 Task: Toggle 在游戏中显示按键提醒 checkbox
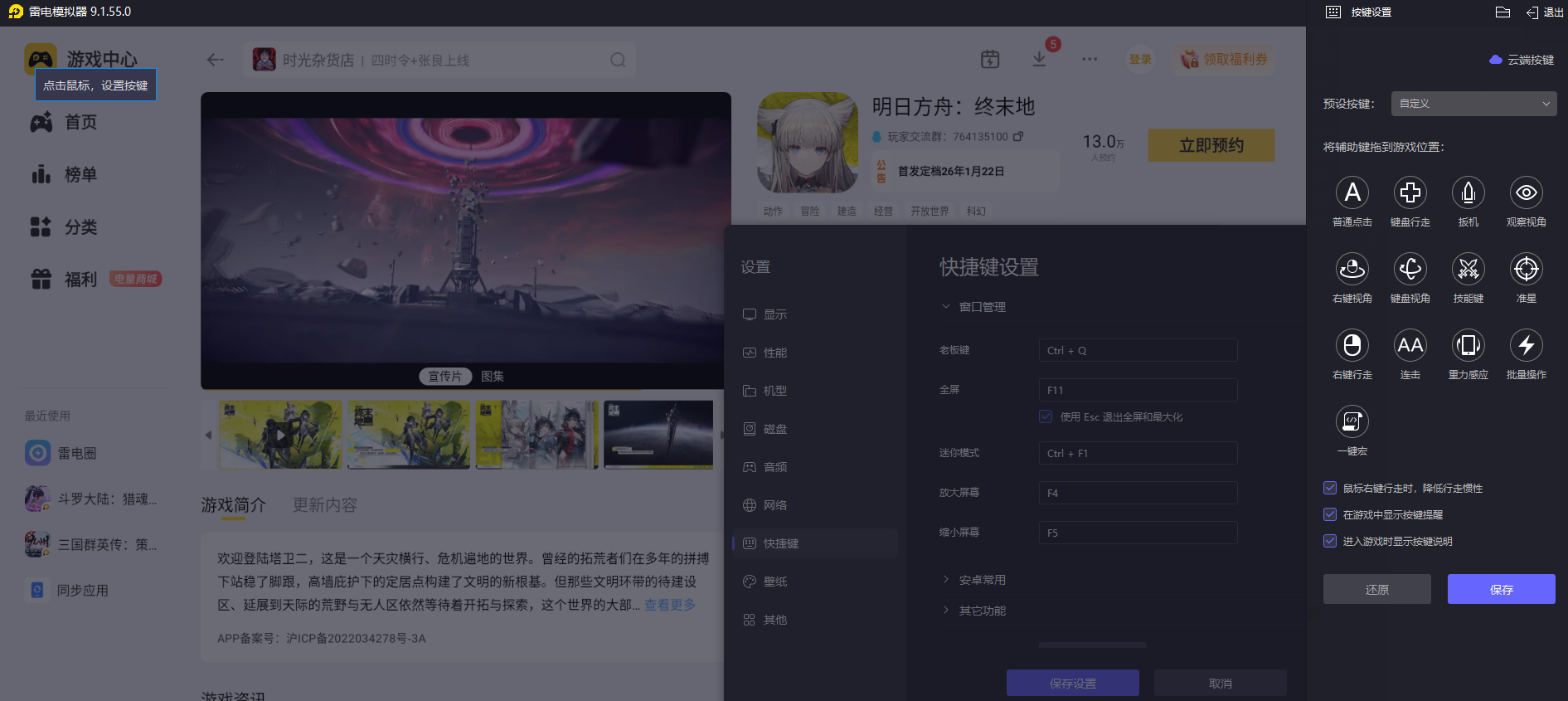1330,515
